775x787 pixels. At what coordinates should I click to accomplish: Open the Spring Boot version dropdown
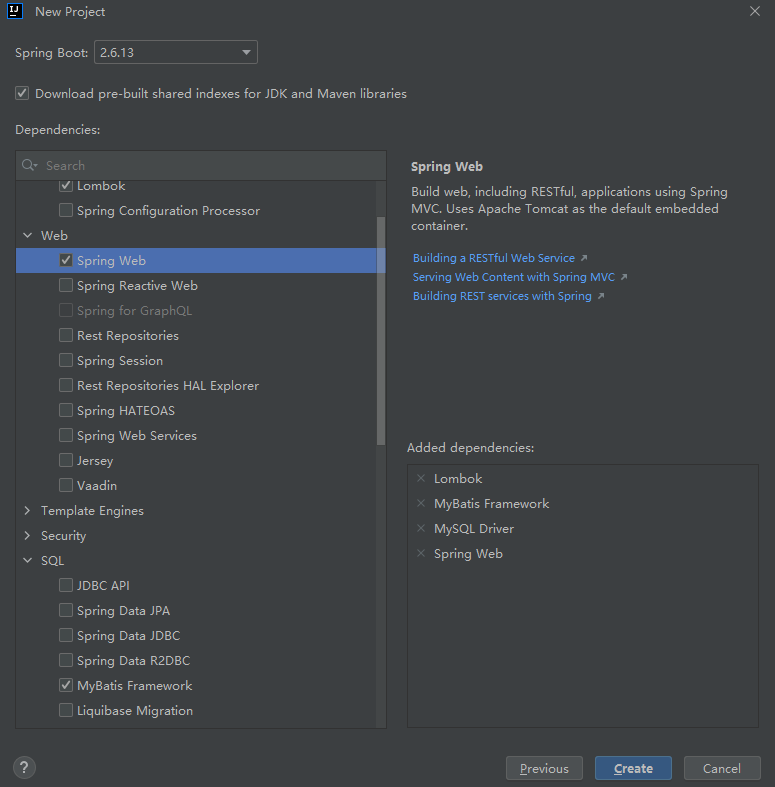coord(176,52)
